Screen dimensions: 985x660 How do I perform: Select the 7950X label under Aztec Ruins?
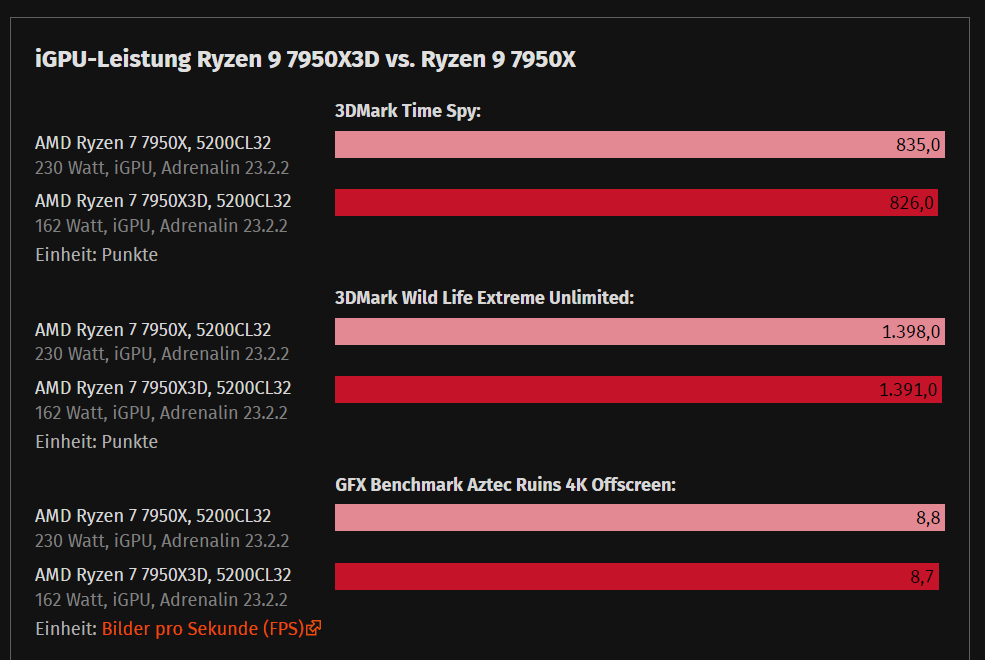tap(153, 516)
